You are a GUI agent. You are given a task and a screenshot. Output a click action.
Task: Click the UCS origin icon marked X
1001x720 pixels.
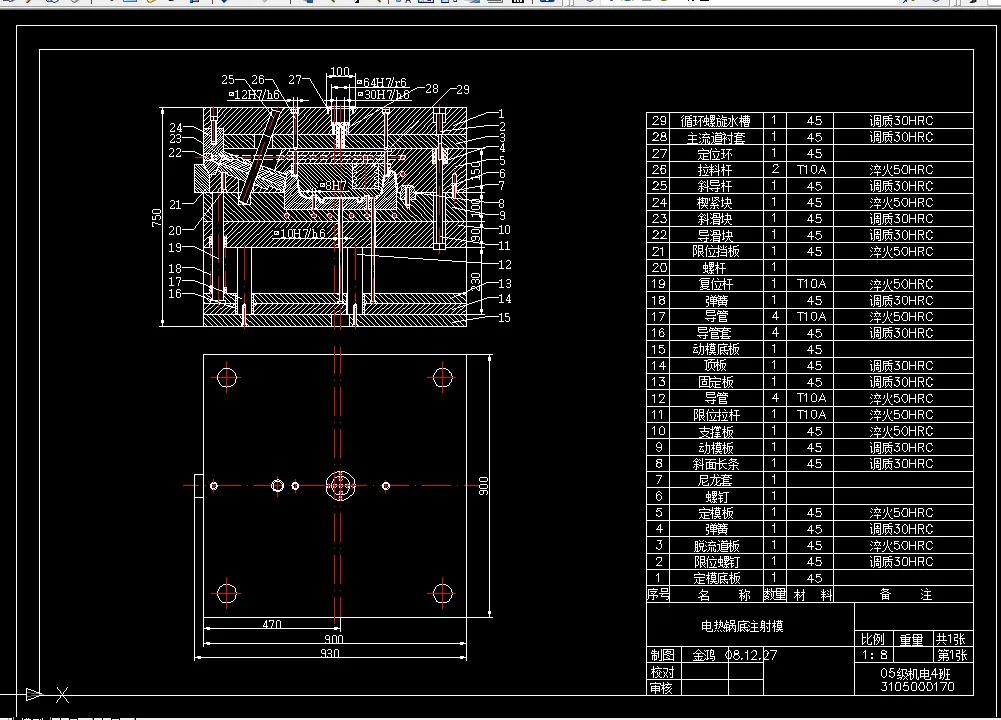(62, 694)
